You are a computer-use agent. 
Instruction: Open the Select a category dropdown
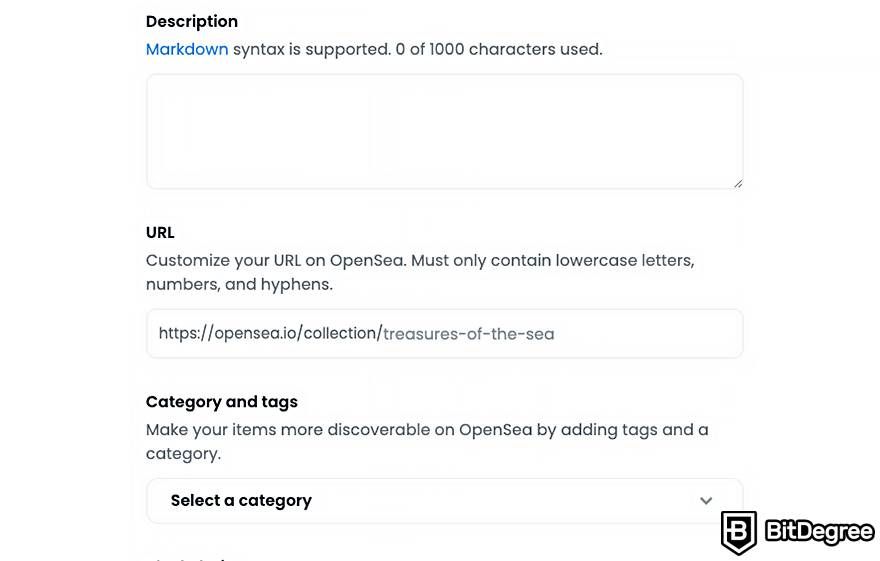(444, 500)
